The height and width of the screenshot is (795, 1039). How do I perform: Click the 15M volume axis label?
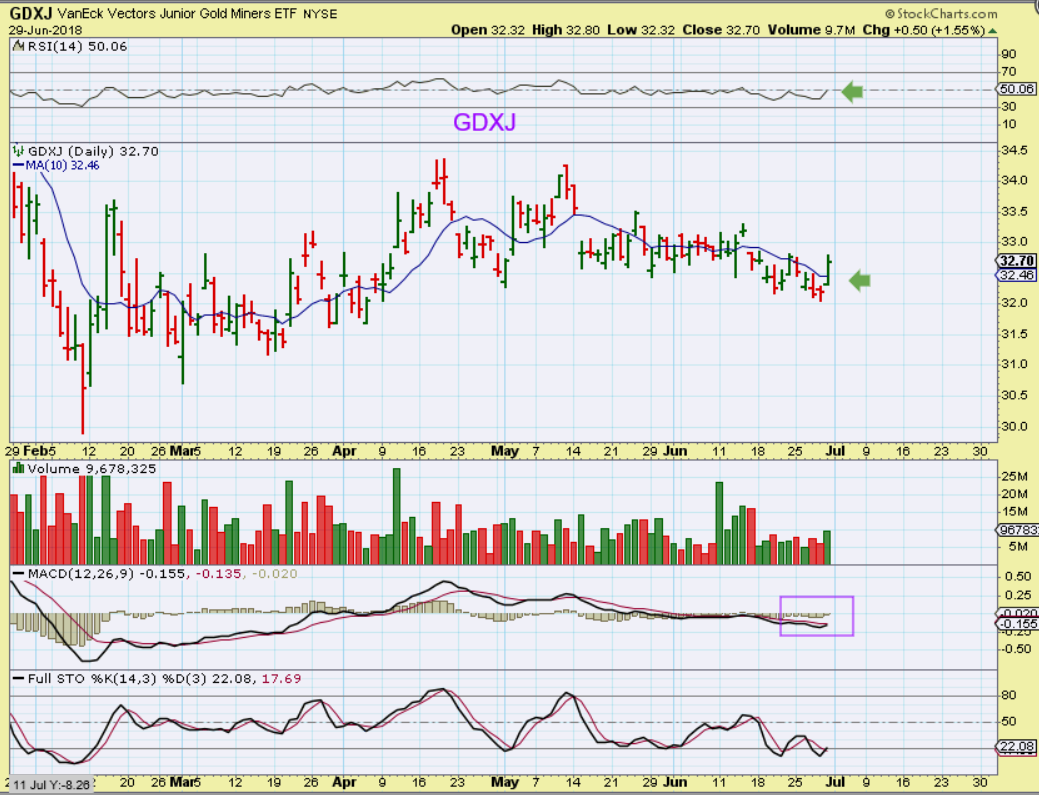point(1014,511)
